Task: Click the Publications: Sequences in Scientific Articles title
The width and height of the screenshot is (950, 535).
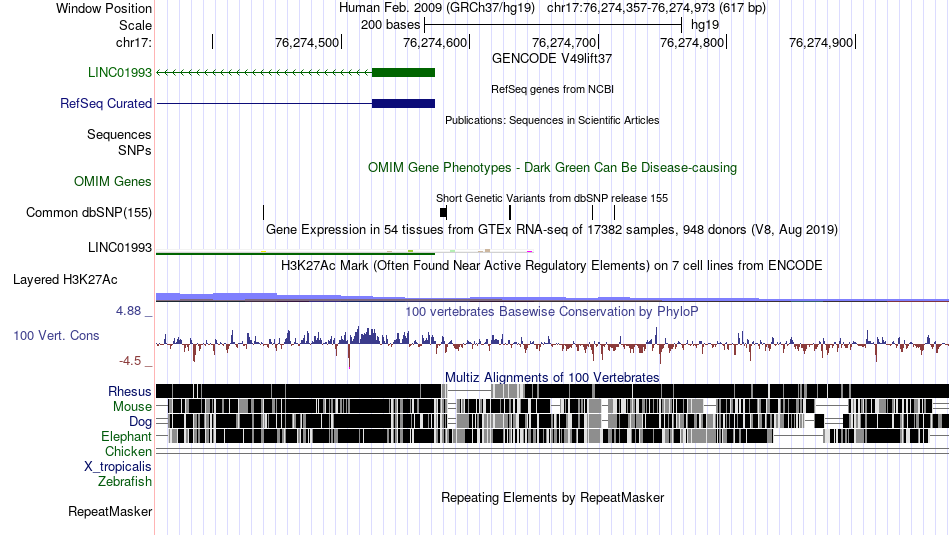Action: point(552,121)
